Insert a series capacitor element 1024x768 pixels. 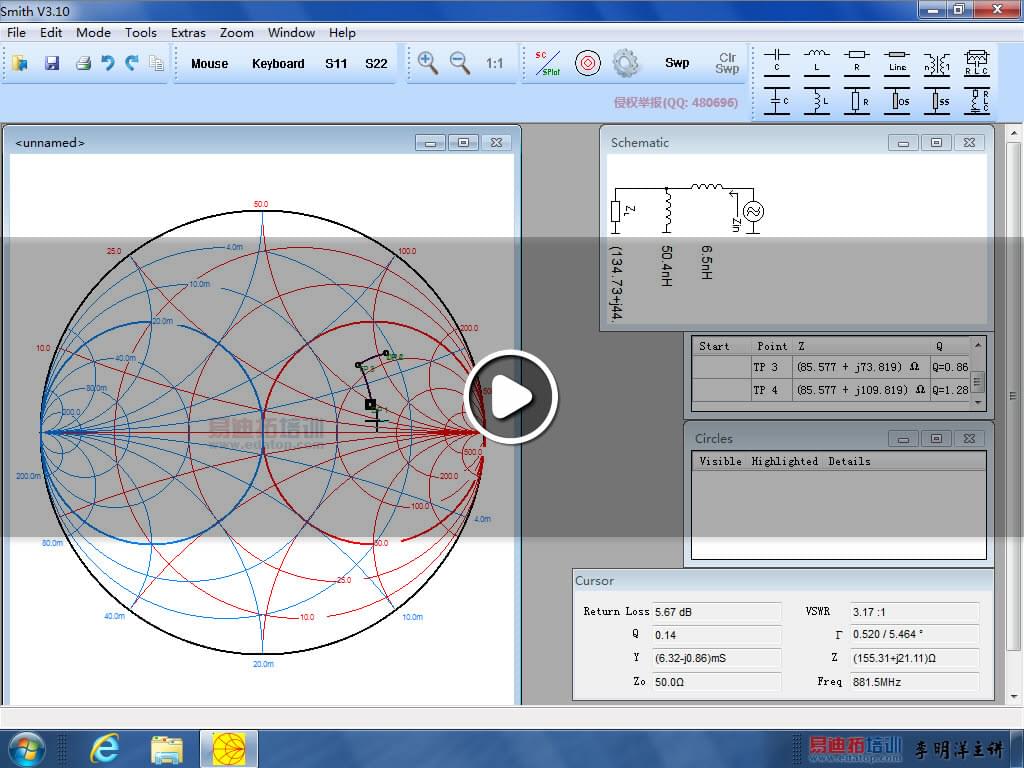pos(777,60)
